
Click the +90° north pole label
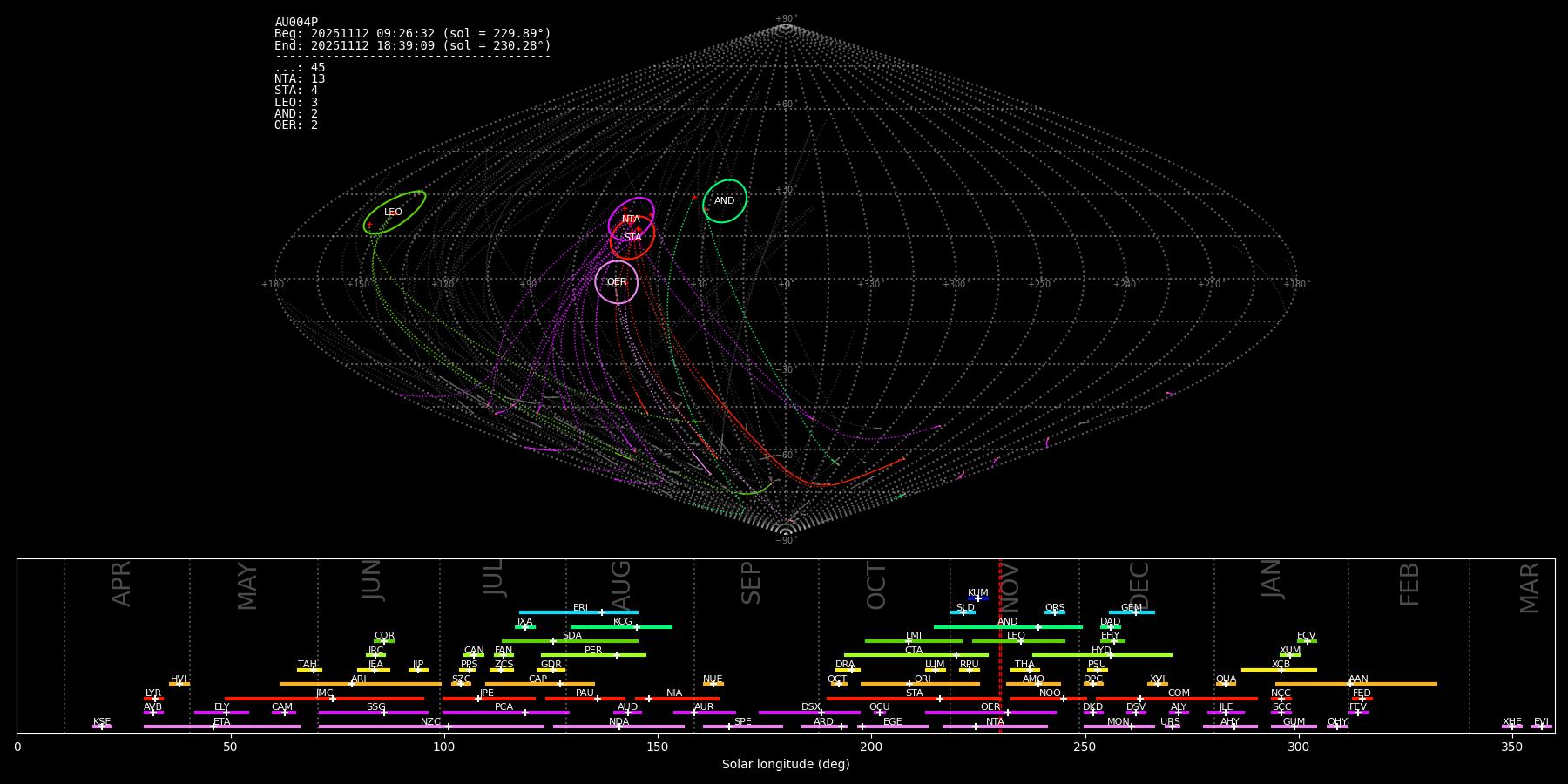tap(785, 19)
